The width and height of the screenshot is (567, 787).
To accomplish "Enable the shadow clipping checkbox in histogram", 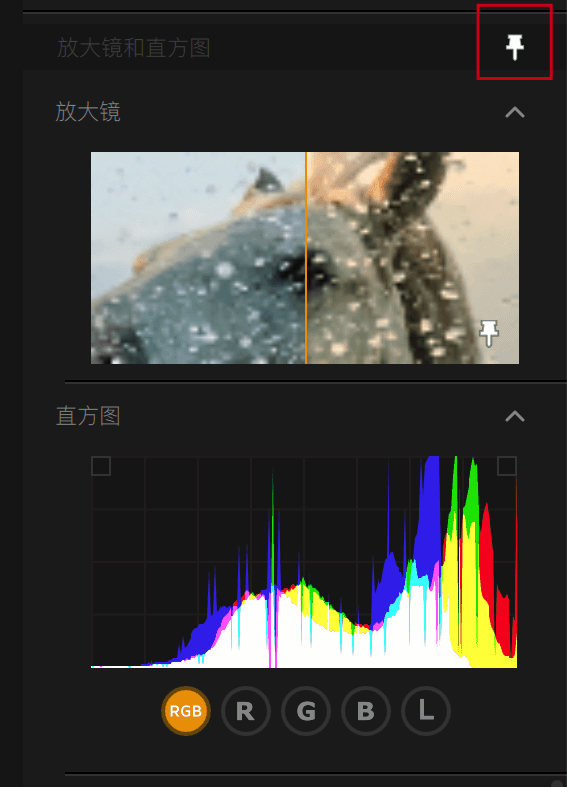I will [101, 466].
